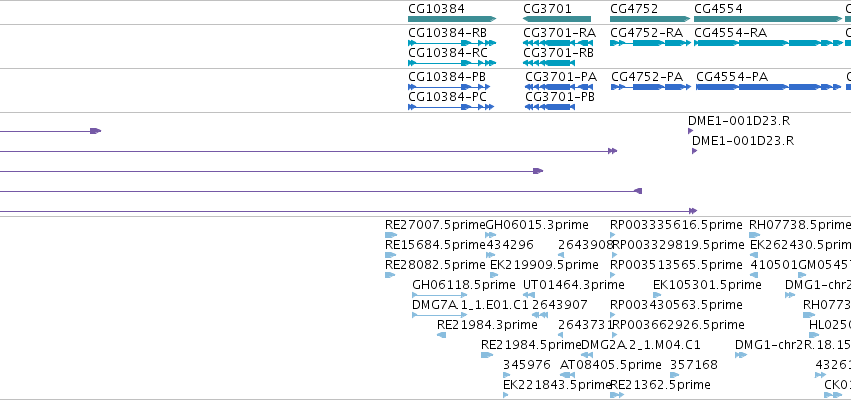The height and width of the screenshot is (400, 851).
Task: Click the CG10384-PC protein feature
Action: (451, 107)
